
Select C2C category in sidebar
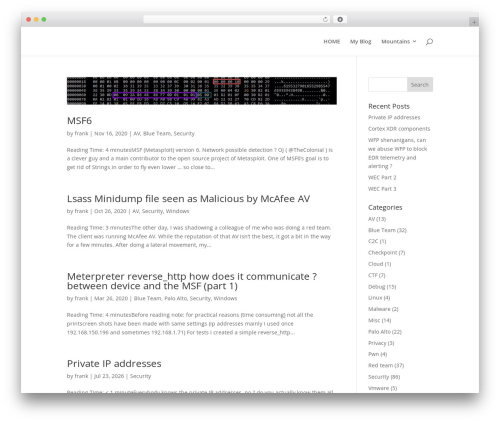point(373,241)
